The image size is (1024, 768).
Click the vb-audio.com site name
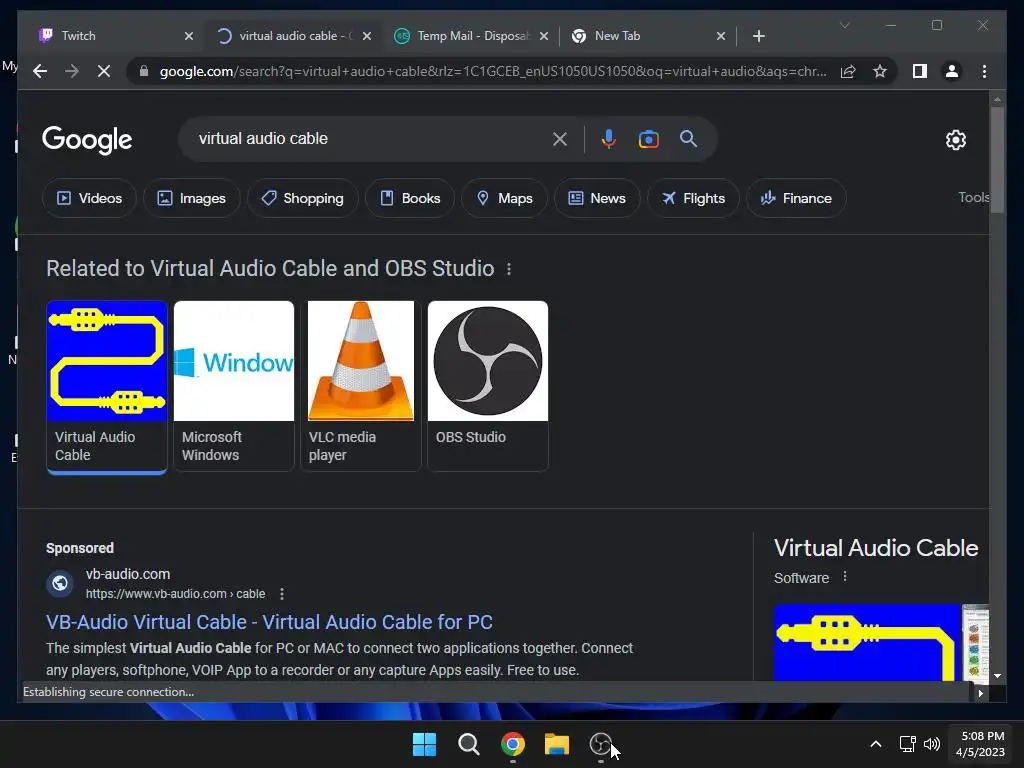[128, 574]
